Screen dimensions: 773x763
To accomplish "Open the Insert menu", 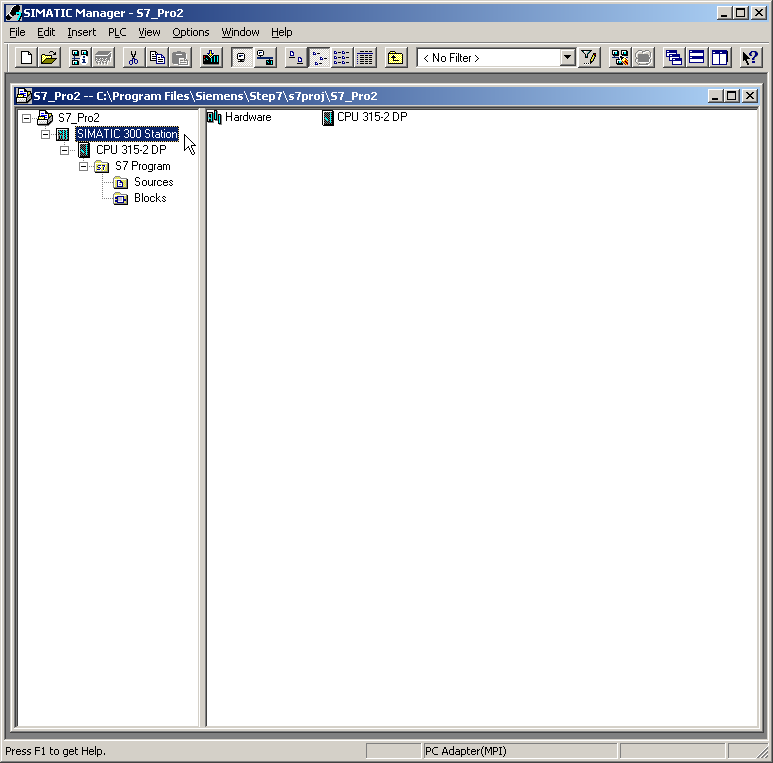I will (81, 32).
